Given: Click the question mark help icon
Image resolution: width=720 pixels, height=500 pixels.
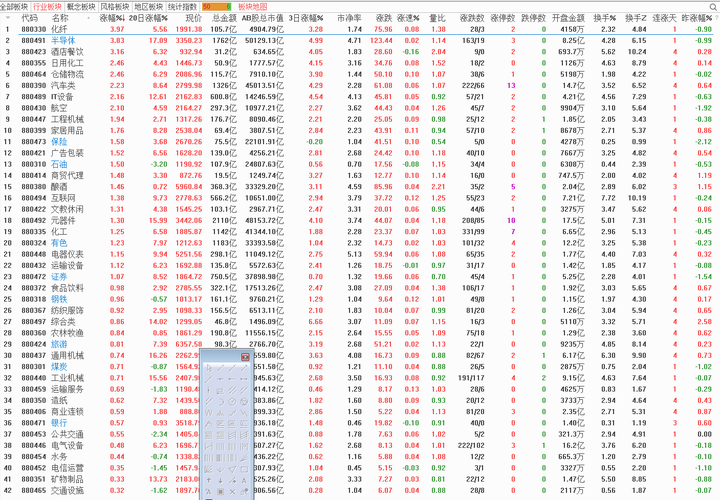Looking at the screenshot, I should click(x=716, y=17).
